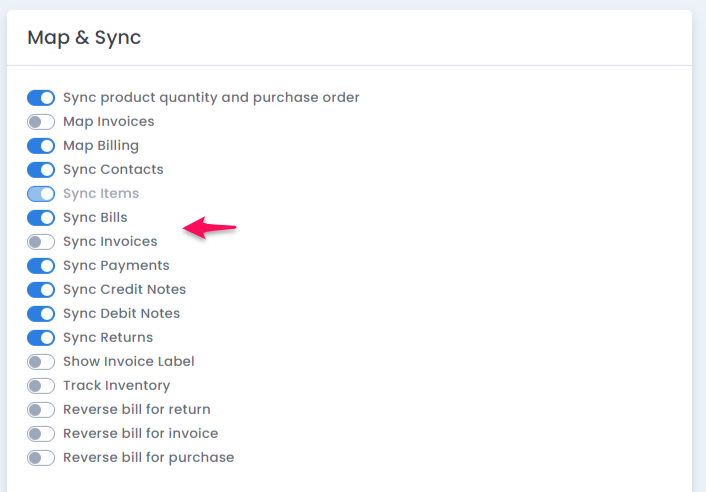Enable Reverse bill for return toggle

41,410
